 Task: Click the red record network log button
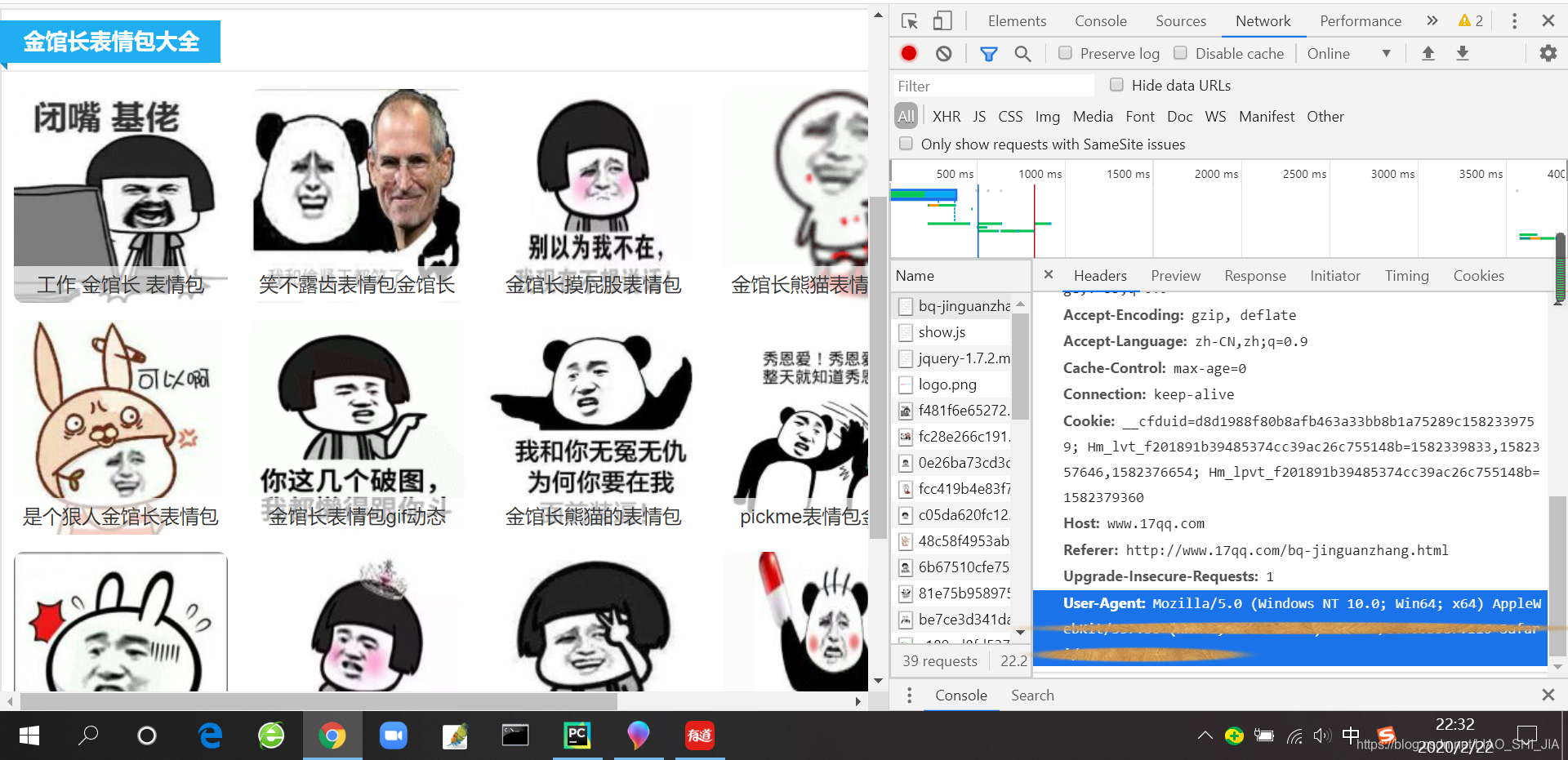908,53
